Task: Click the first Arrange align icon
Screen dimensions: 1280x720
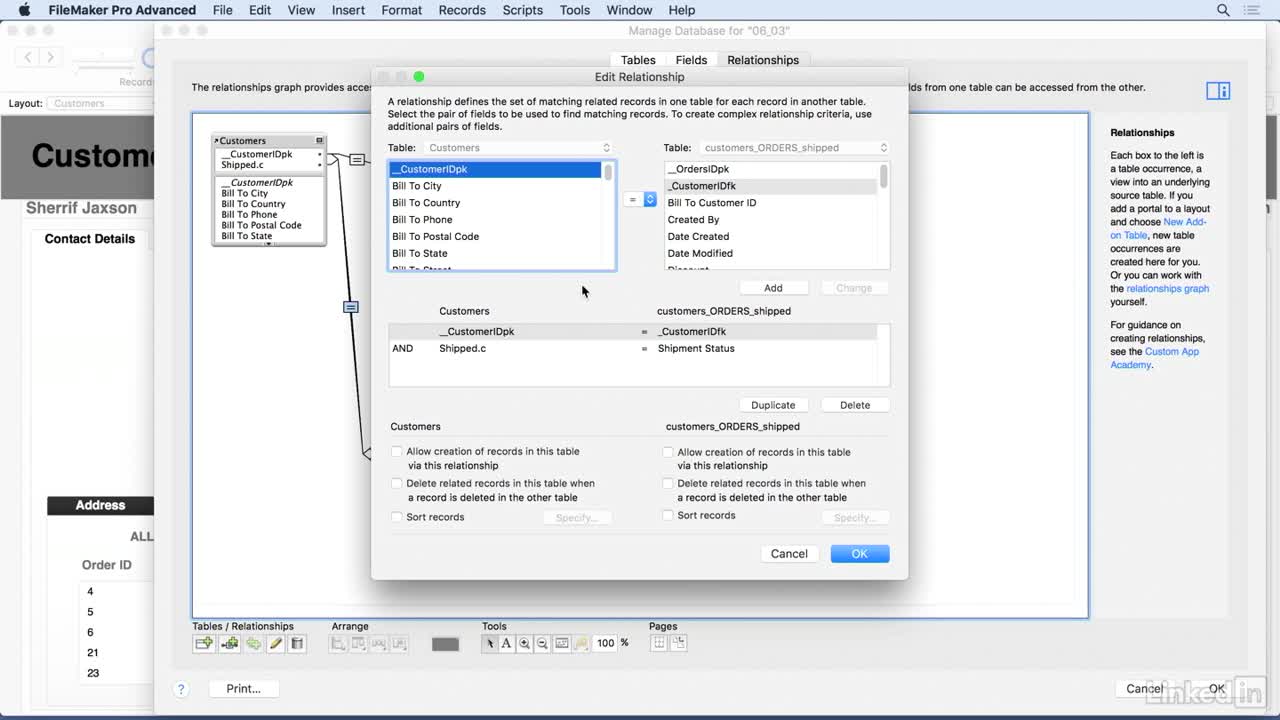Action: (339, 644)
